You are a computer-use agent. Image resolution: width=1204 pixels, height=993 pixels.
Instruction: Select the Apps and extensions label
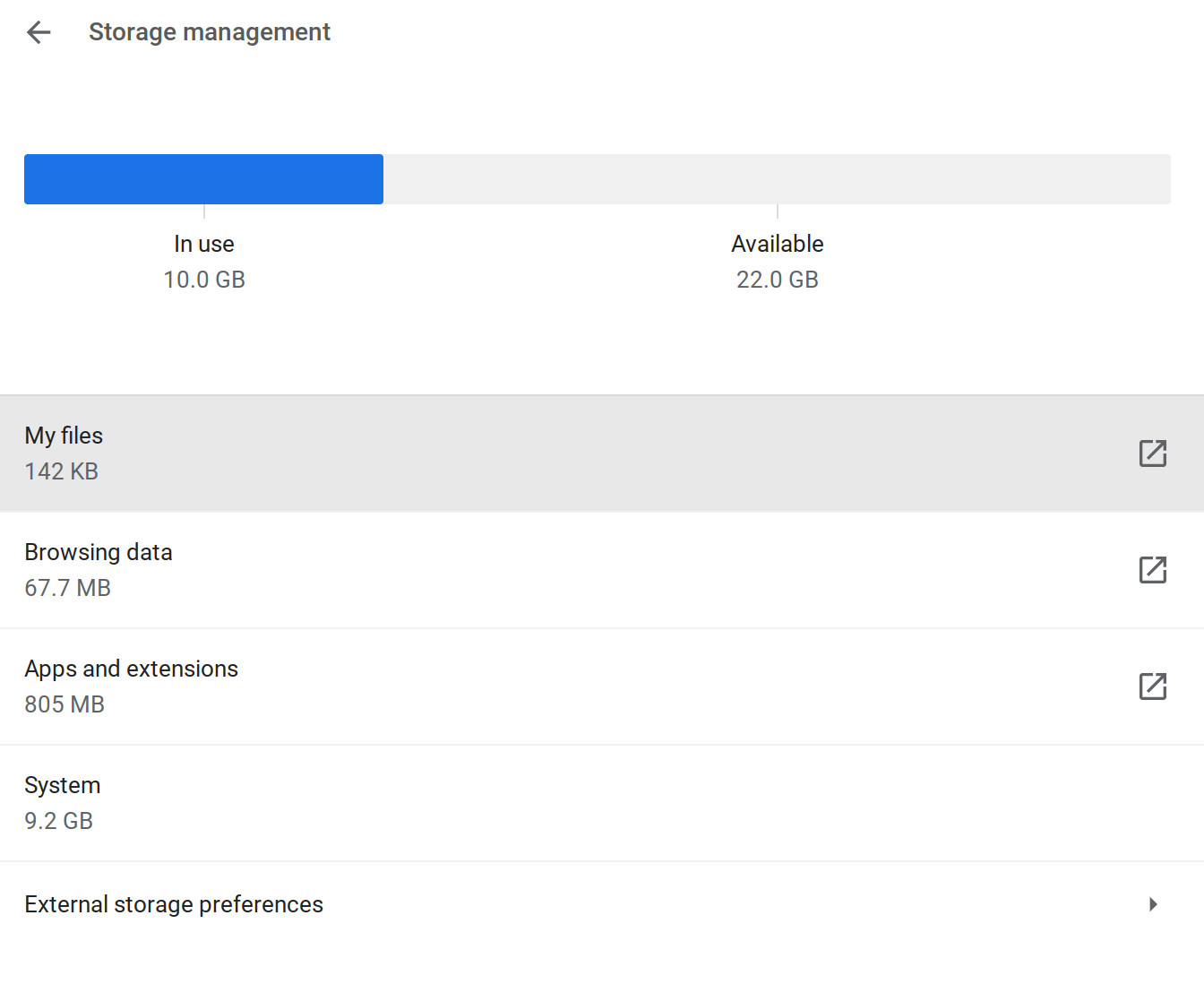pos(132,669)
